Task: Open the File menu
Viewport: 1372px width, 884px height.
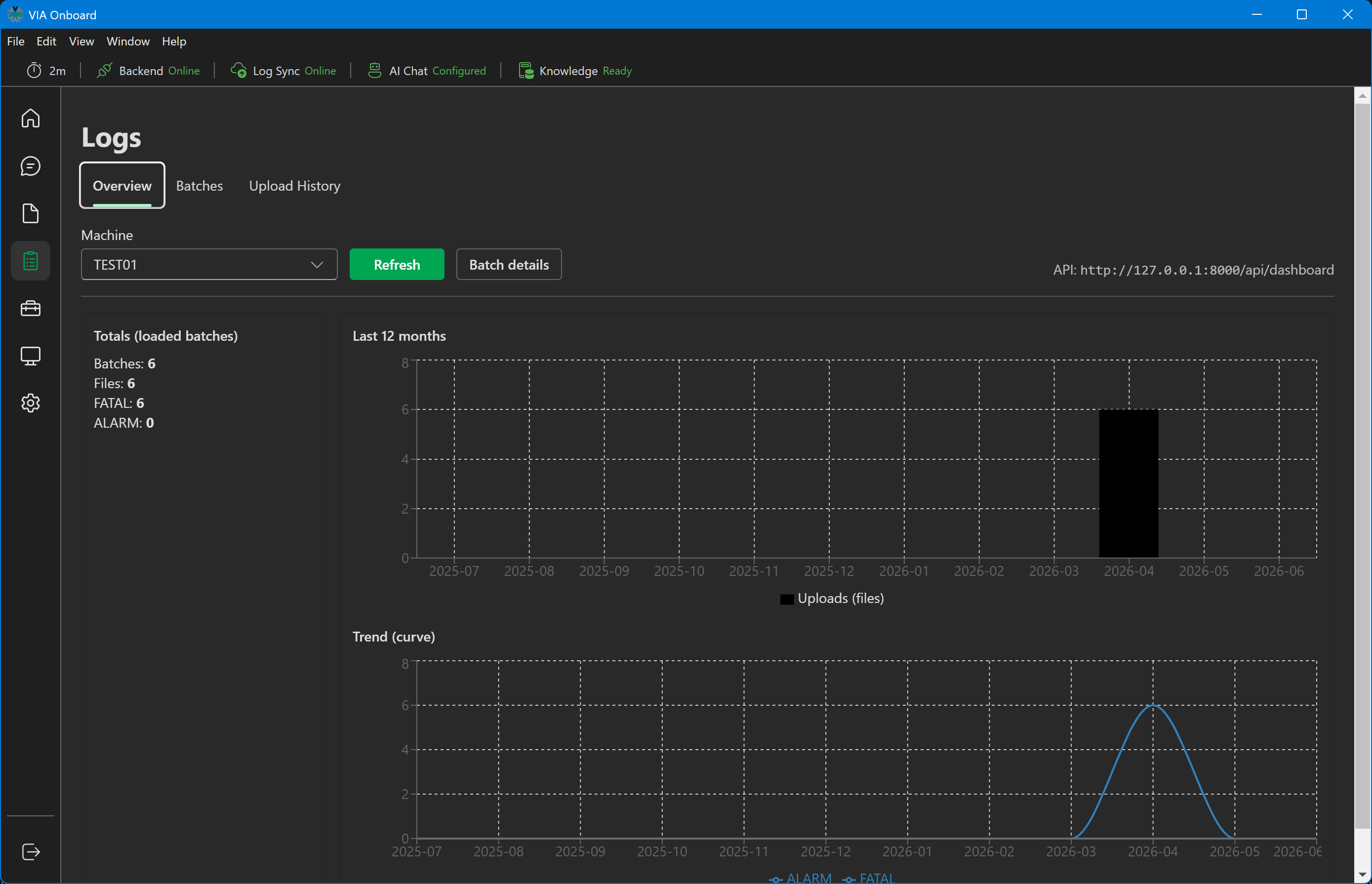Action: pyautogui.click(x=15, y=41)
